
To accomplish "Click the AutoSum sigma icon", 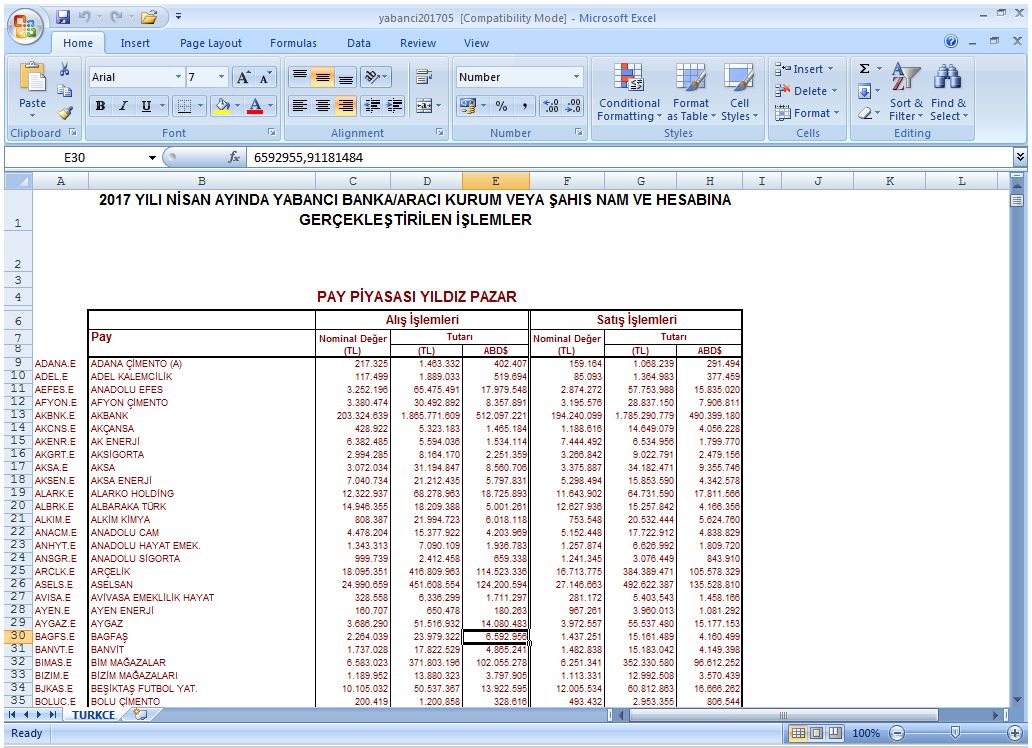I will click(865, 68).
